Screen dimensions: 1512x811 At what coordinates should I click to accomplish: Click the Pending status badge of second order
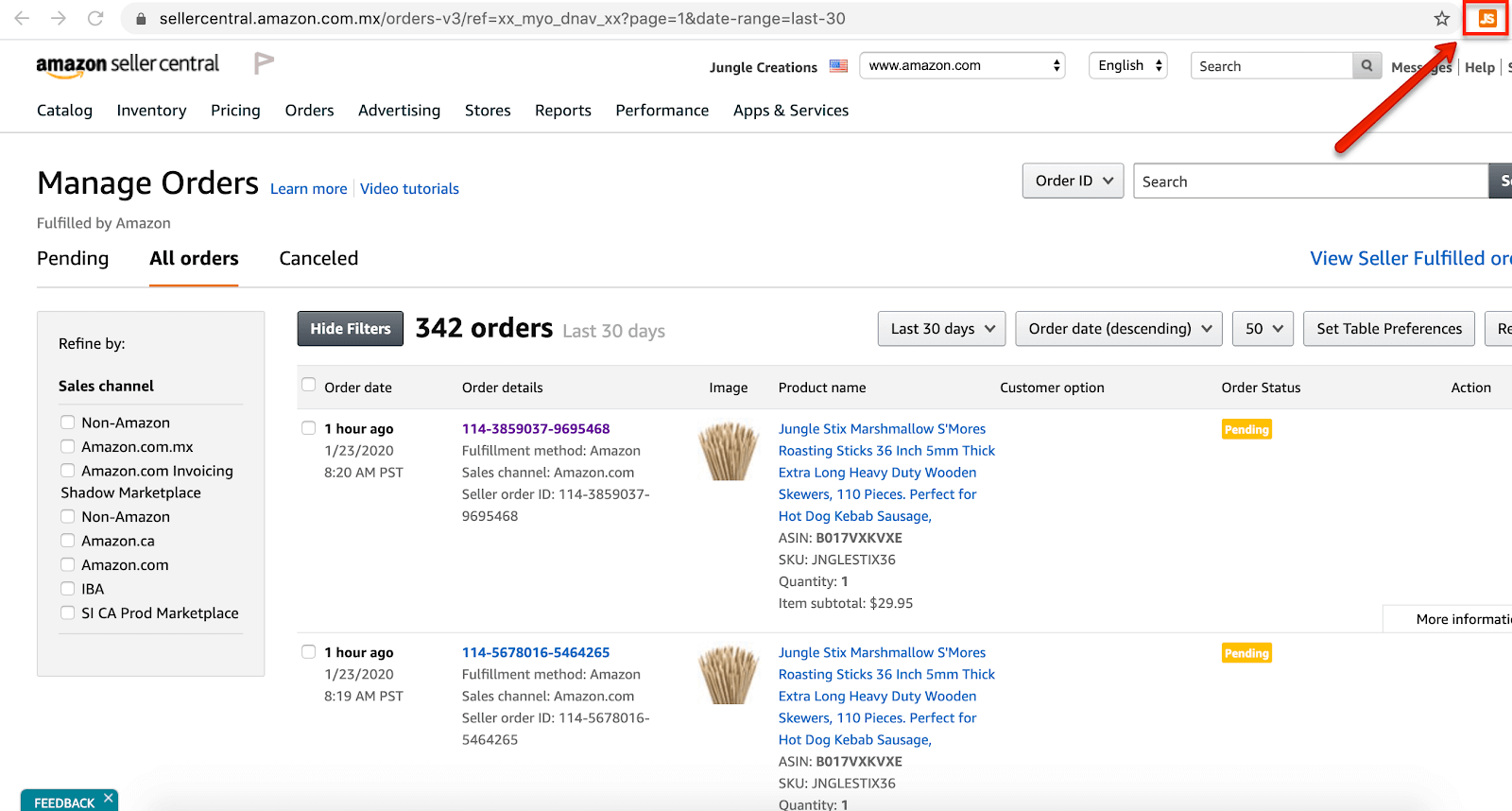tap(1246, 653)
